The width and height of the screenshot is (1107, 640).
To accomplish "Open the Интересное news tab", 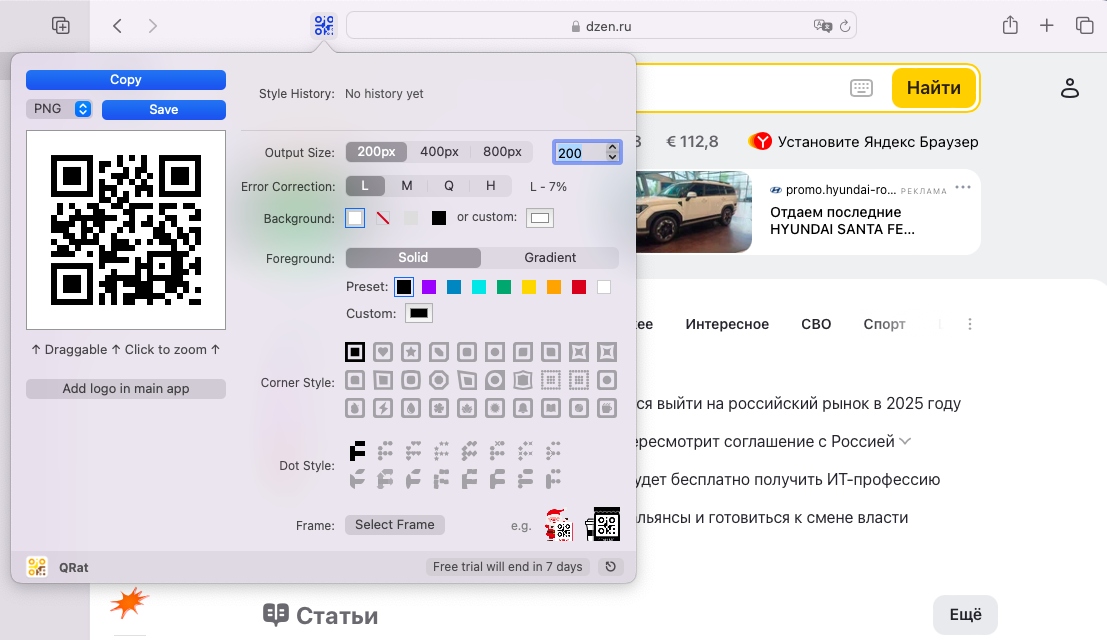I will [x=727, y=324].
